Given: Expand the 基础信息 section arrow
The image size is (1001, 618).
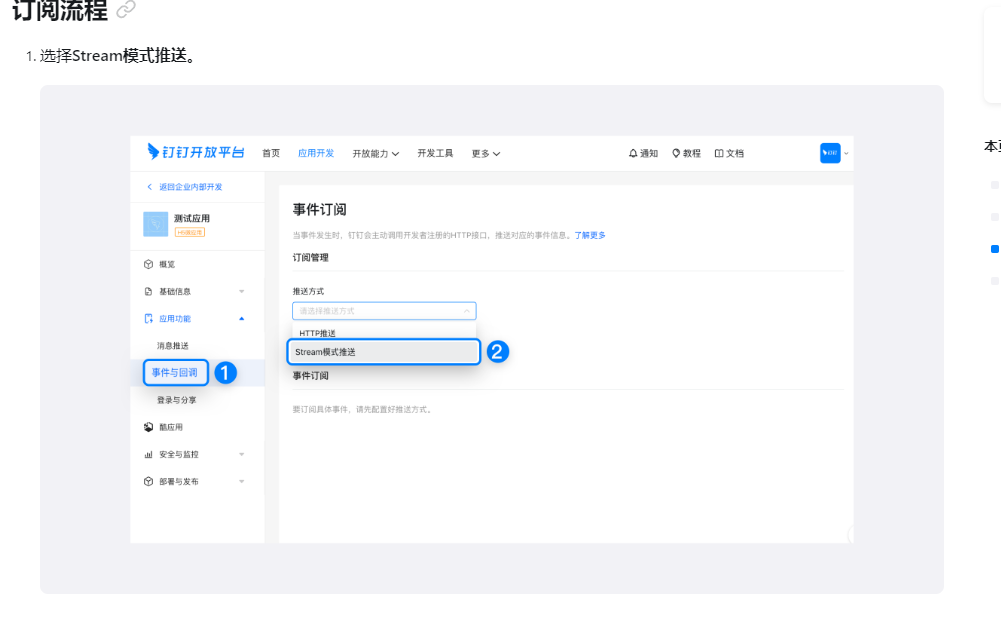Looking at the screenshot, I should 242,292.
